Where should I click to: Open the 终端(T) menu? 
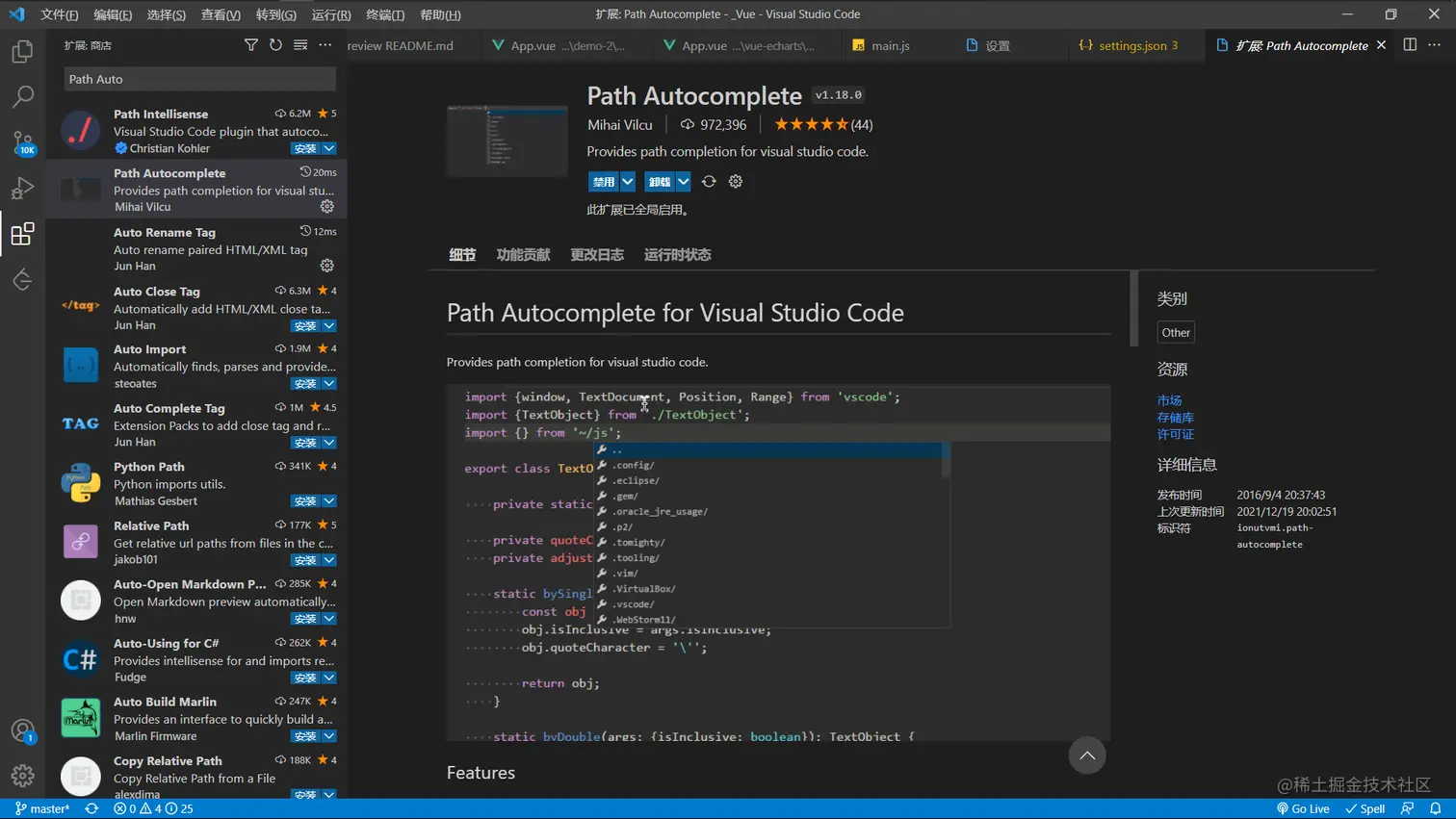click(385, 14)
